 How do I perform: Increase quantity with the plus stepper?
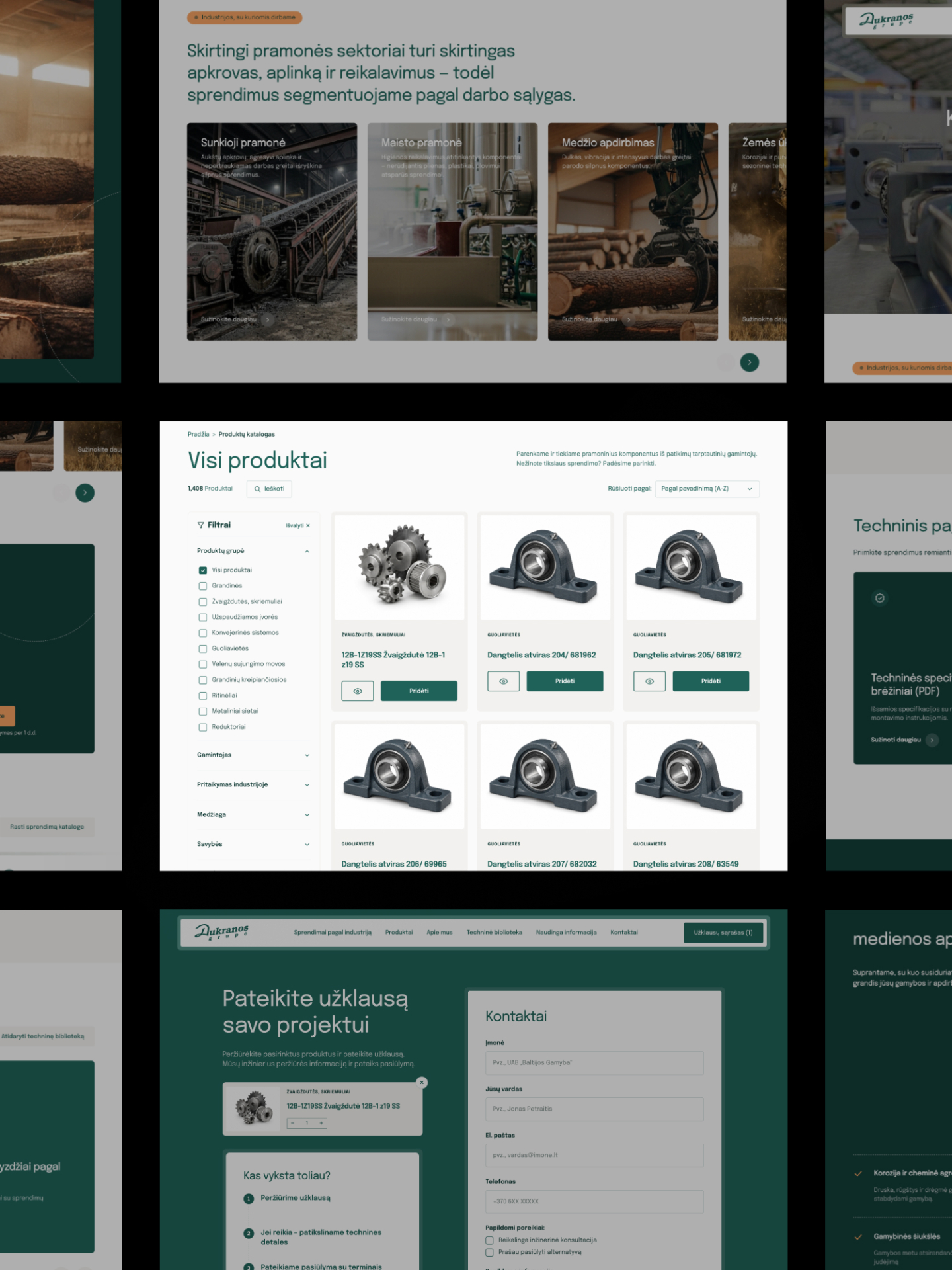[x=321, y=1123]
